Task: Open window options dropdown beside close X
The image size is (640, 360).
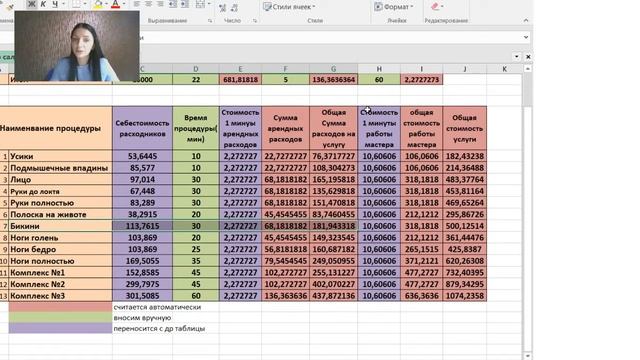Action: point(517,57)
